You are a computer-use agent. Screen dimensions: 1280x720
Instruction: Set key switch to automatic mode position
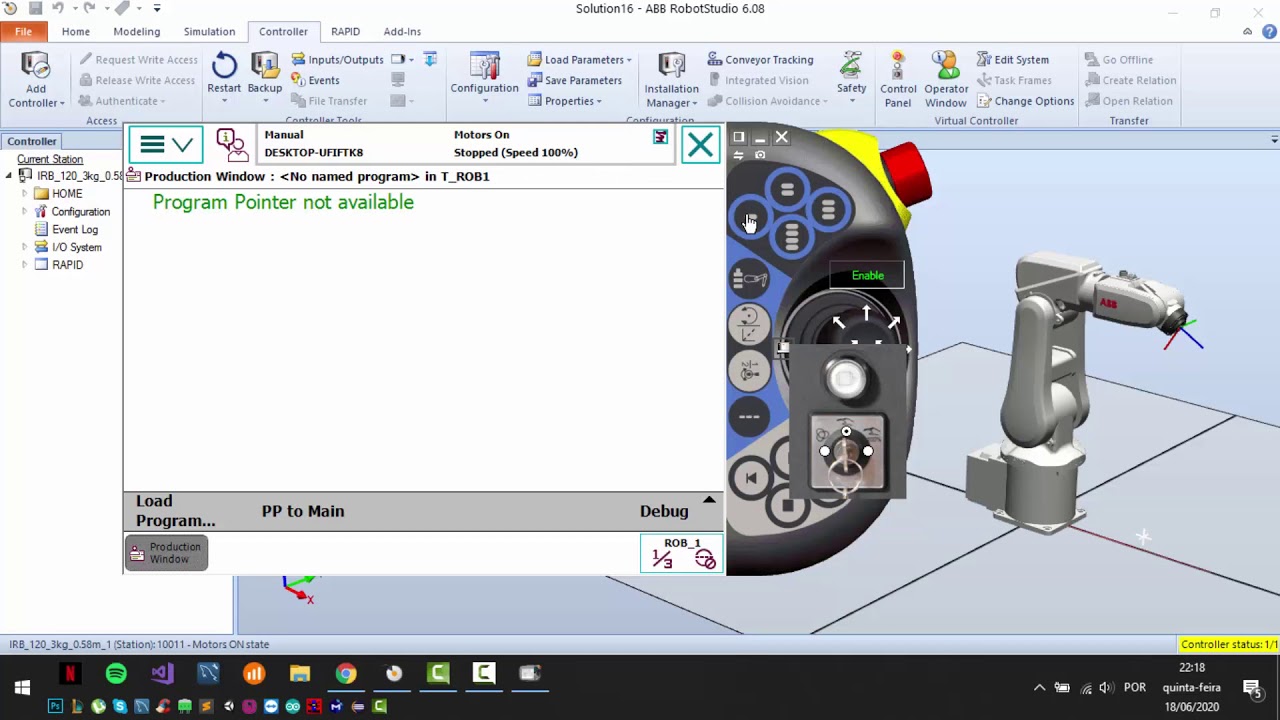[x=824, y=451]
